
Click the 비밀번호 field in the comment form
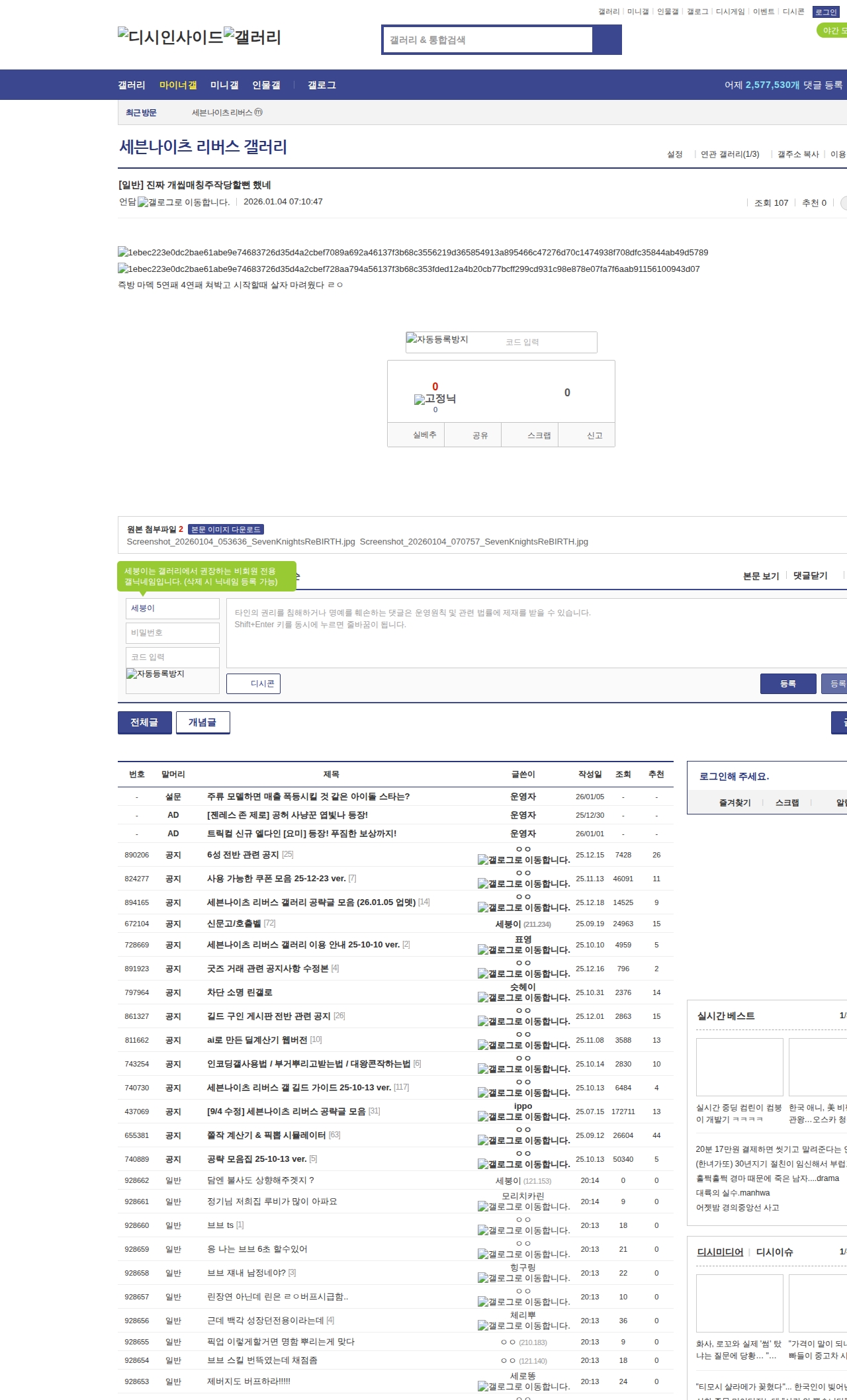click(x=172, y=633)
